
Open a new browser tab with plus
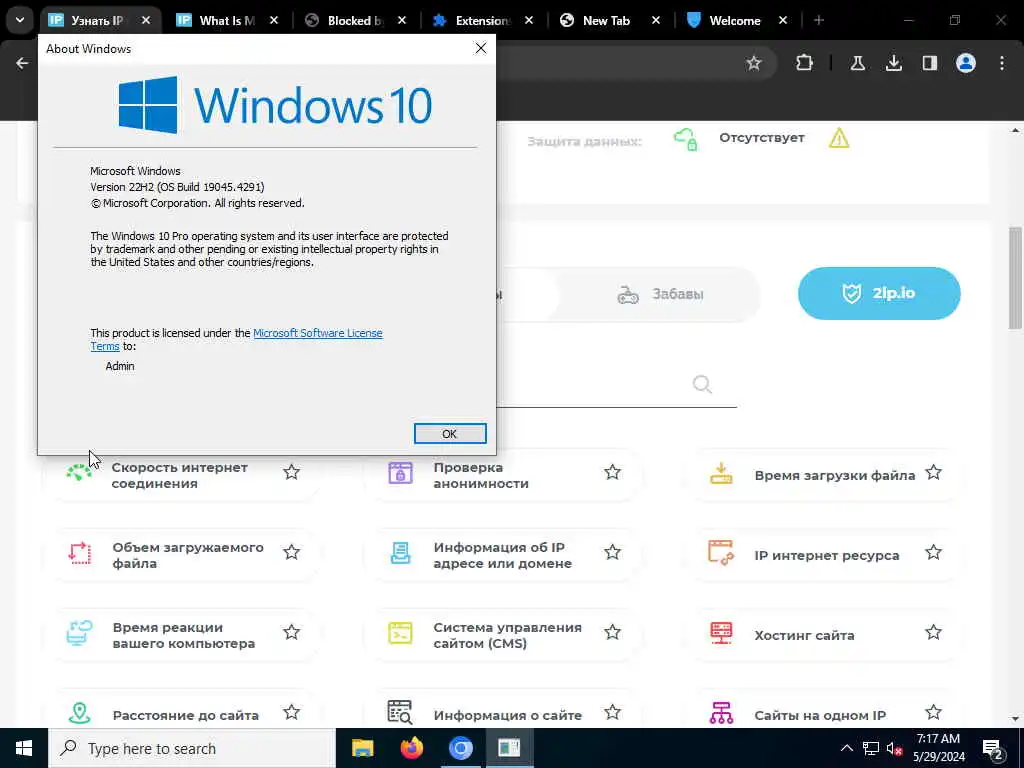pyautogui.click(x=819, y=20)
